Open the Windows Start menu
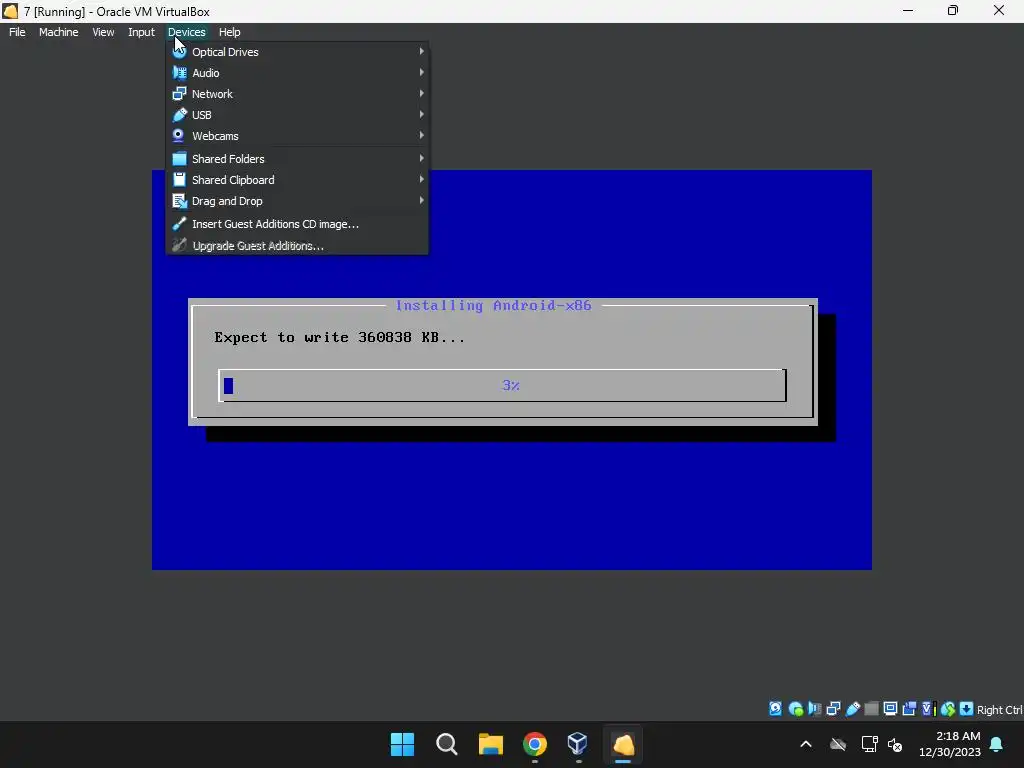Screen dimensions: 1024x768 click(x=402, y=744)
